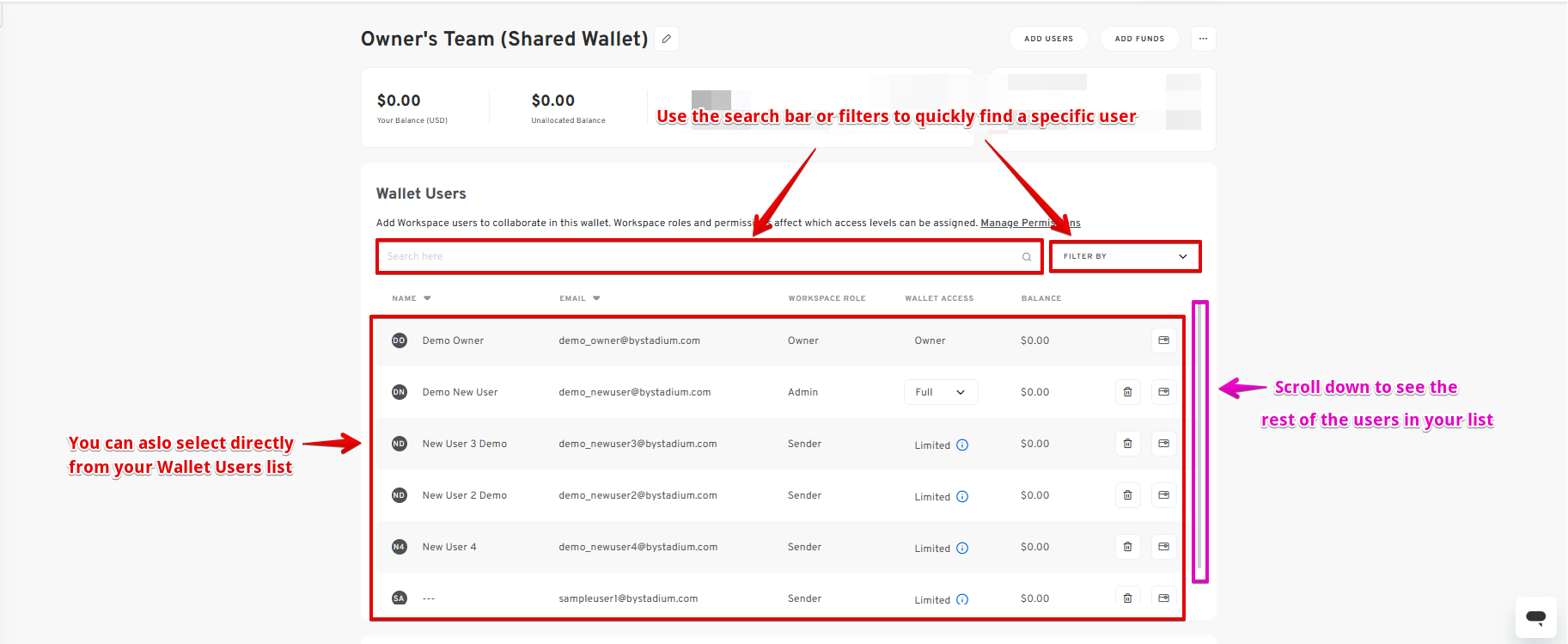1568x644 pixels.
Task: Click the search magnifier icon
Action: tap(1026, 257)
